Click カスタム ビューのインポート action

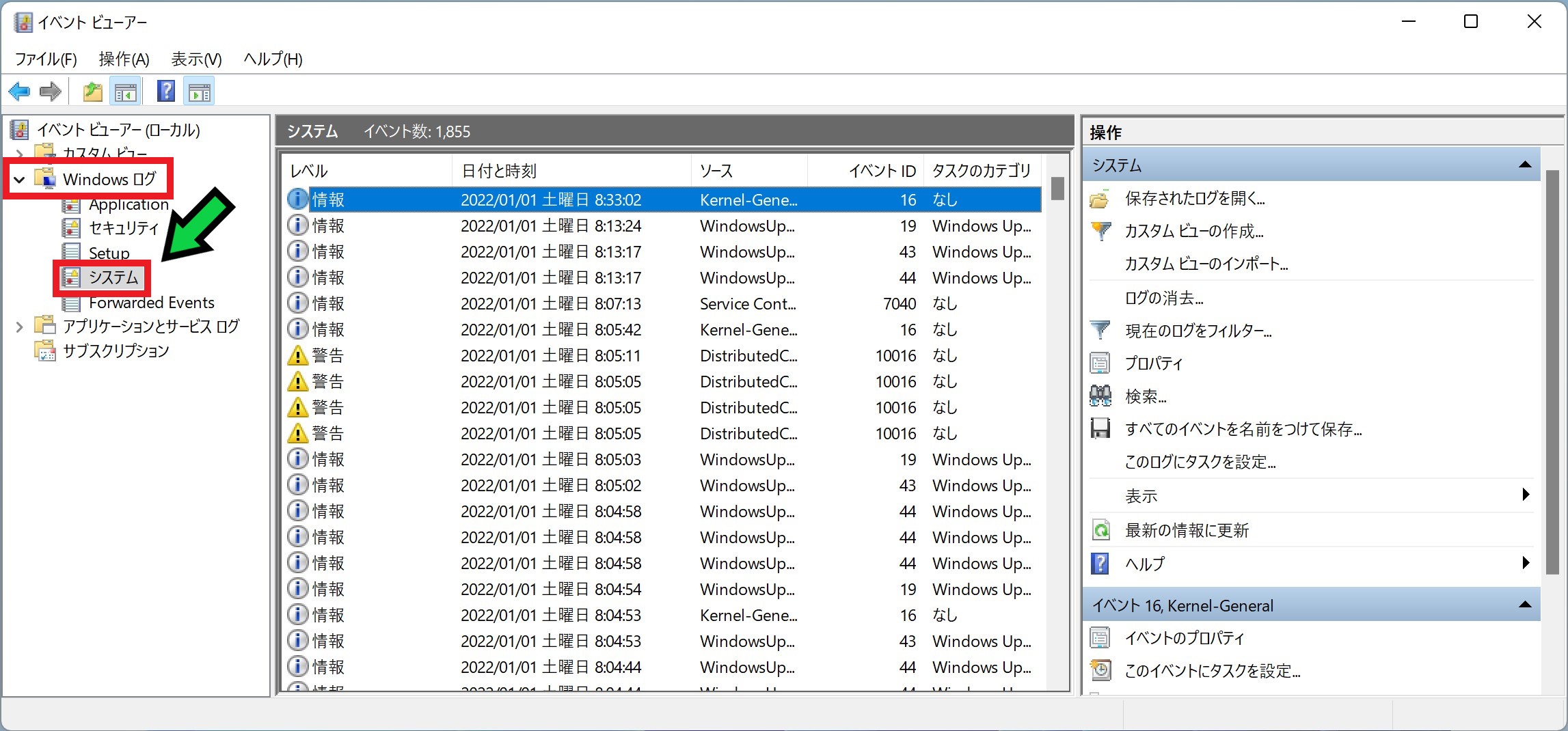tap(1206, 264)
